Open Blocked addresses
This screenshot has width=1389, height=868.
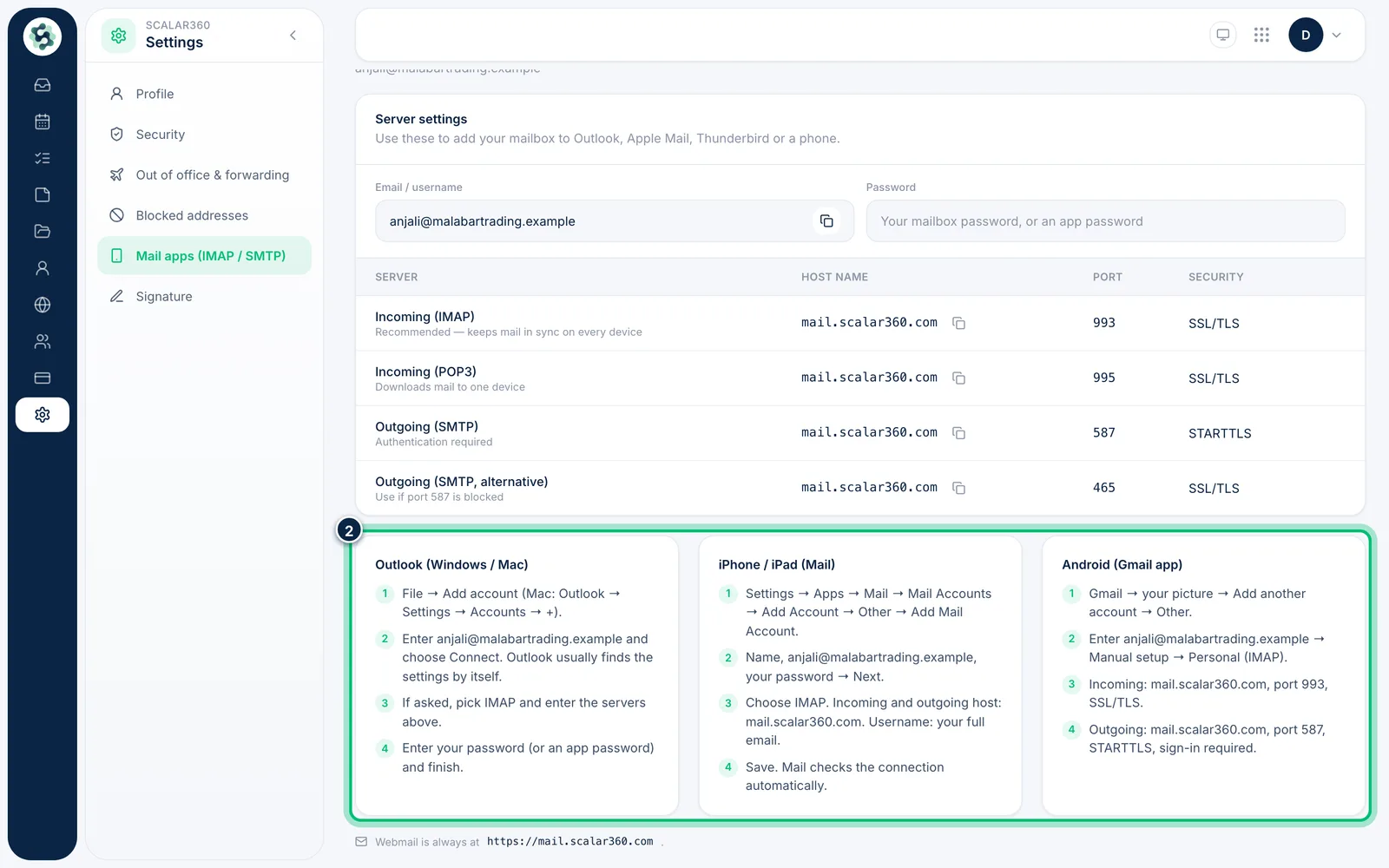click(204, 215)
